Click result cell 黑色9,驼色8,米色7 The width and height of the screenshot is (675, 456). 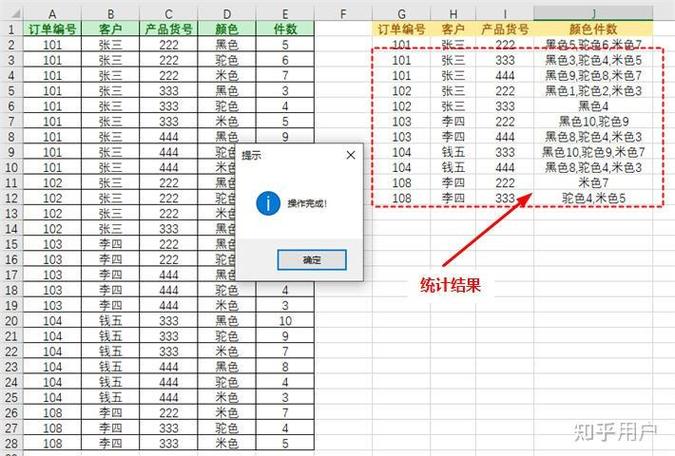(593, 76)
